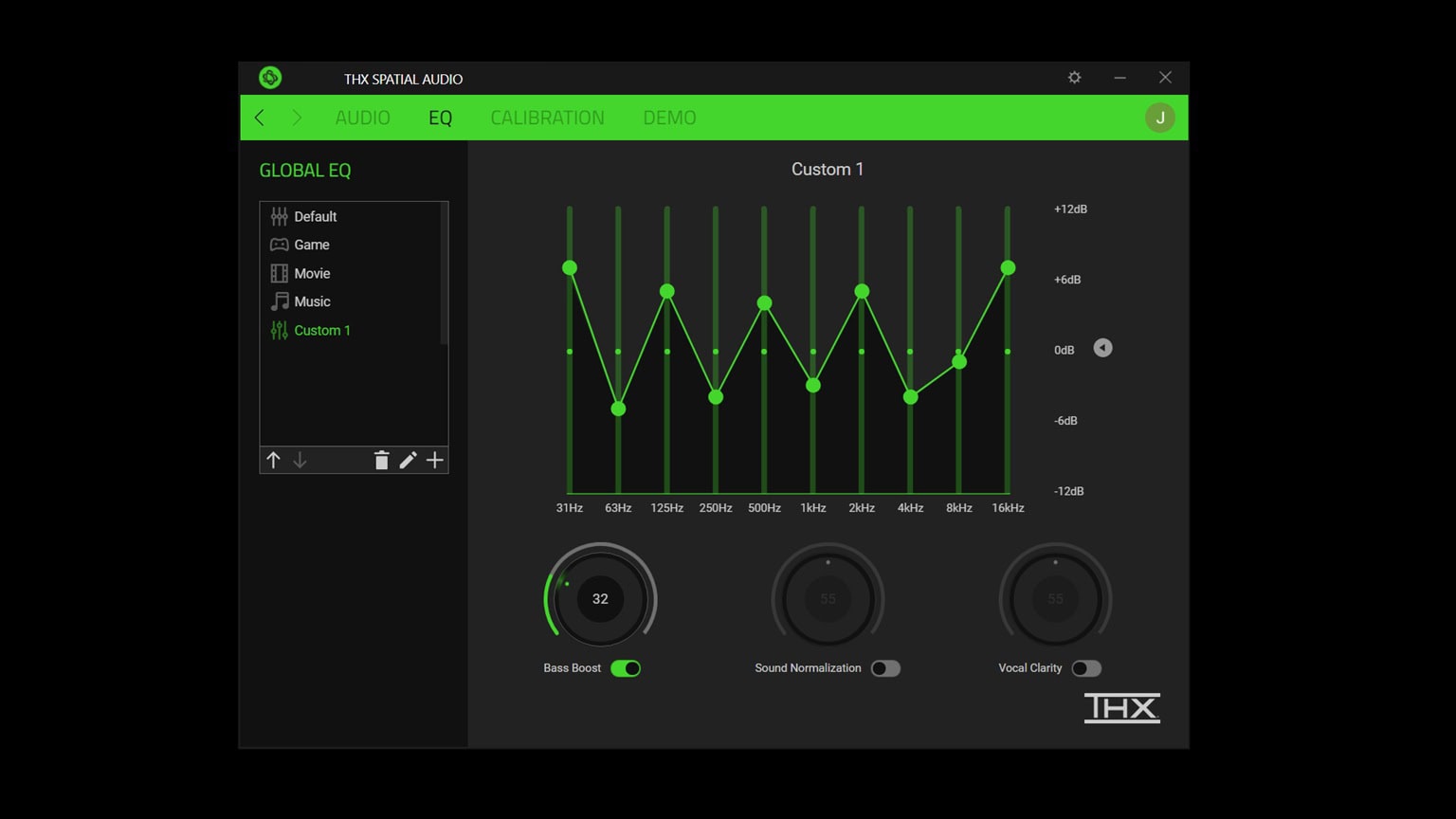
Task: Click the +6dB scale label
Action: coord(1067,280)
